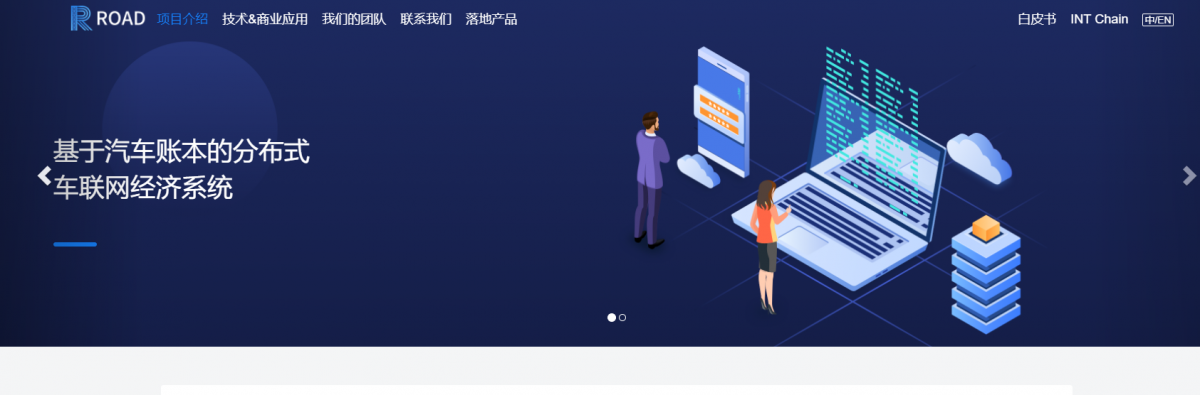Select the first carousel dot indicator
The width and height of the screenshot is (1200, 395).
(x=612, y=317)
